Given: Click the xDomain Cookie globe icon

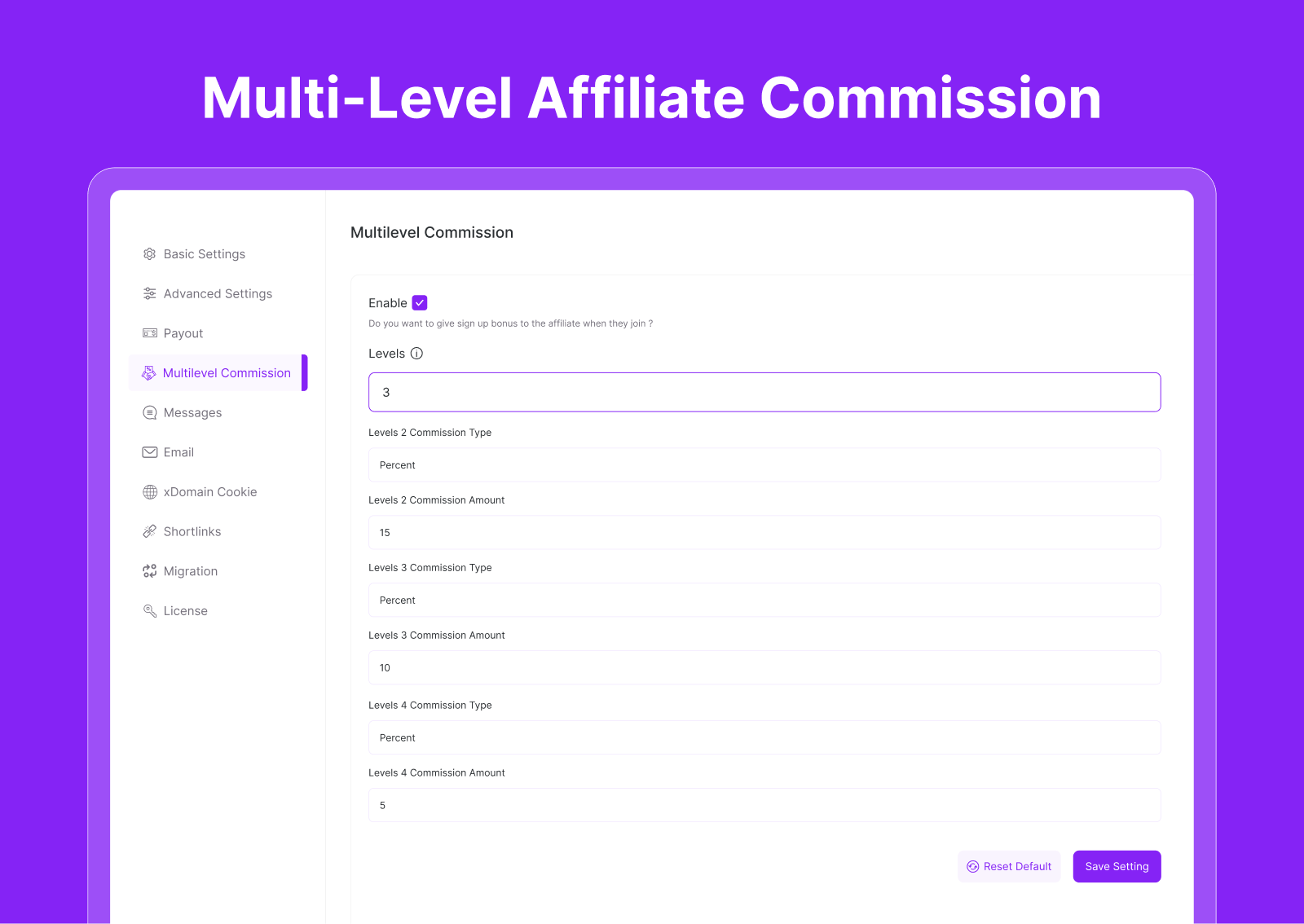Looking at the screenshot, I should [150, 492].
